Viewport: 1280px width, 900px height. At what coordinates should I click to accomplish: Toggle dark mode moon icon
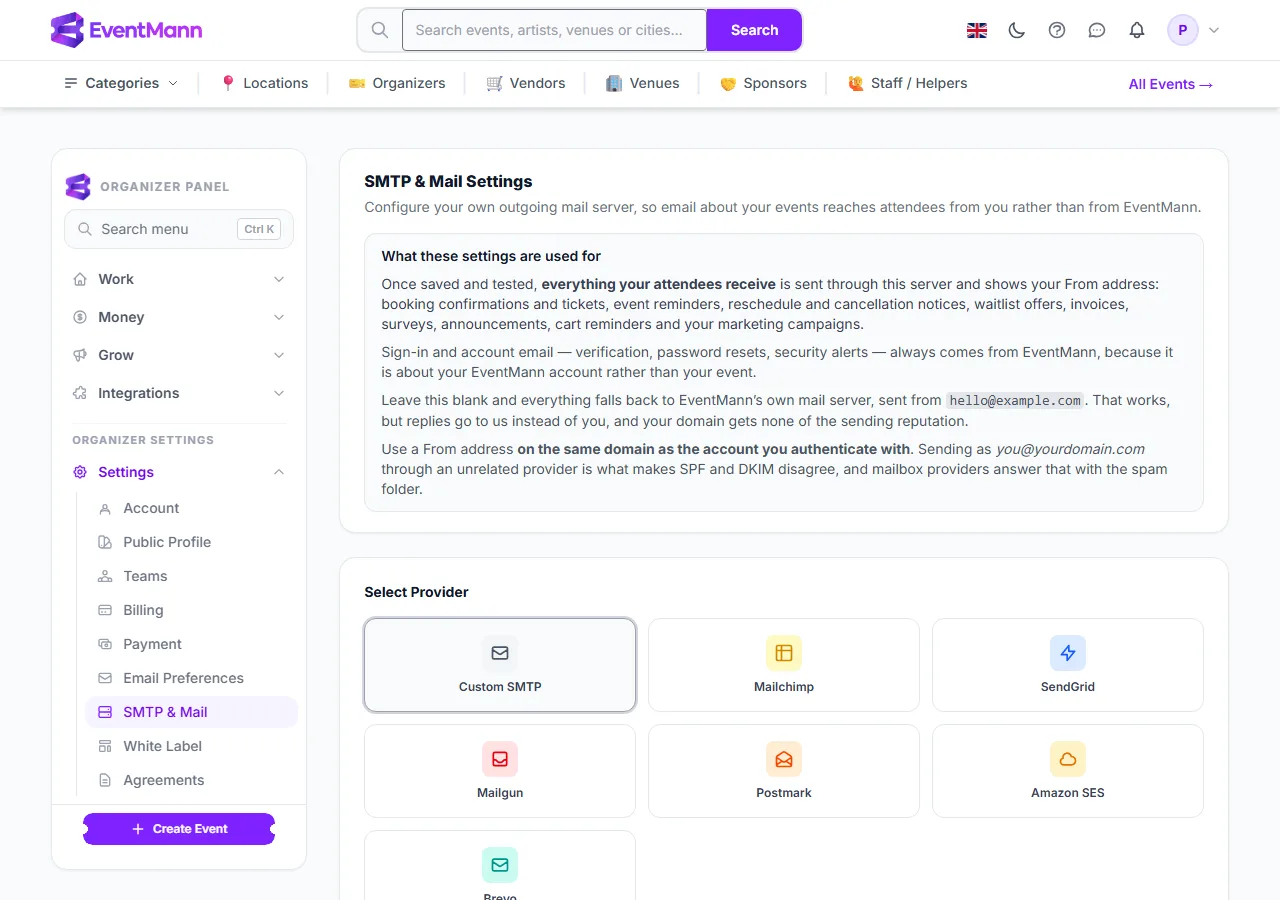pyautogui.click(x=1017, y=30)
